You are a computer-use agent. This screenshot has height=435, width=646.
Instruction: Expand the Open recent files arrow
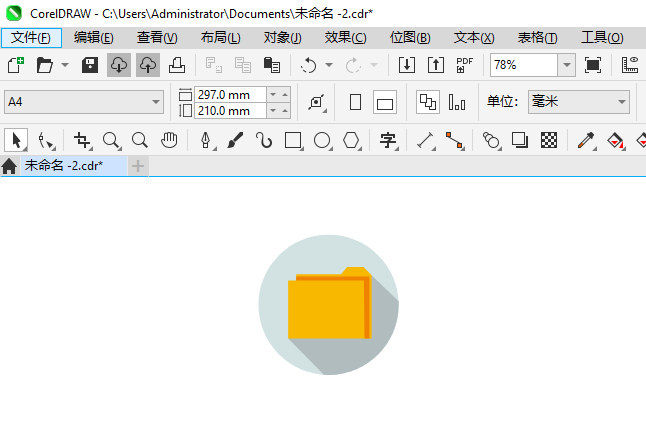coord(65,65)
